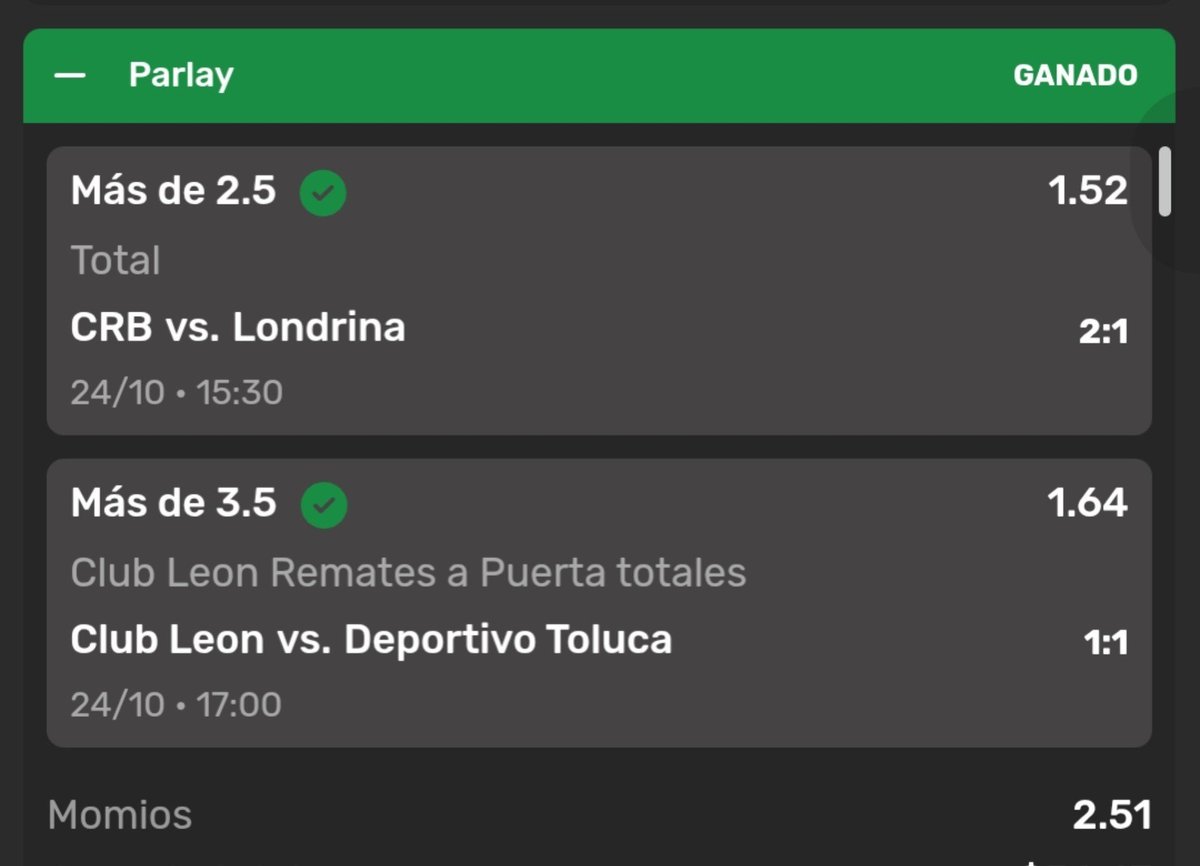Click the Parlay header title
The width and height of the screenshot is (1200, 866).
tap(181, 76)
